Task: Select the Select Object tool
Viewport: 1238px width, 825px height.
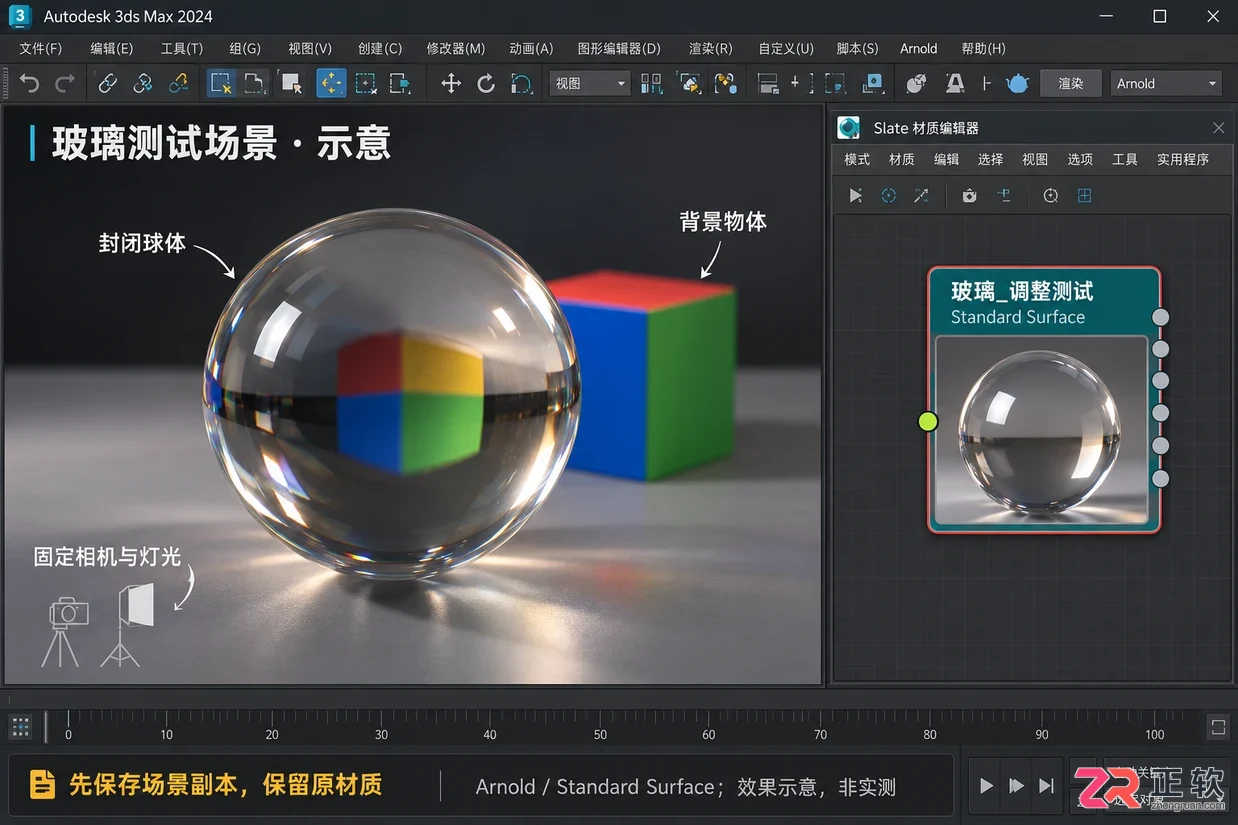Action: pos(221,83)
